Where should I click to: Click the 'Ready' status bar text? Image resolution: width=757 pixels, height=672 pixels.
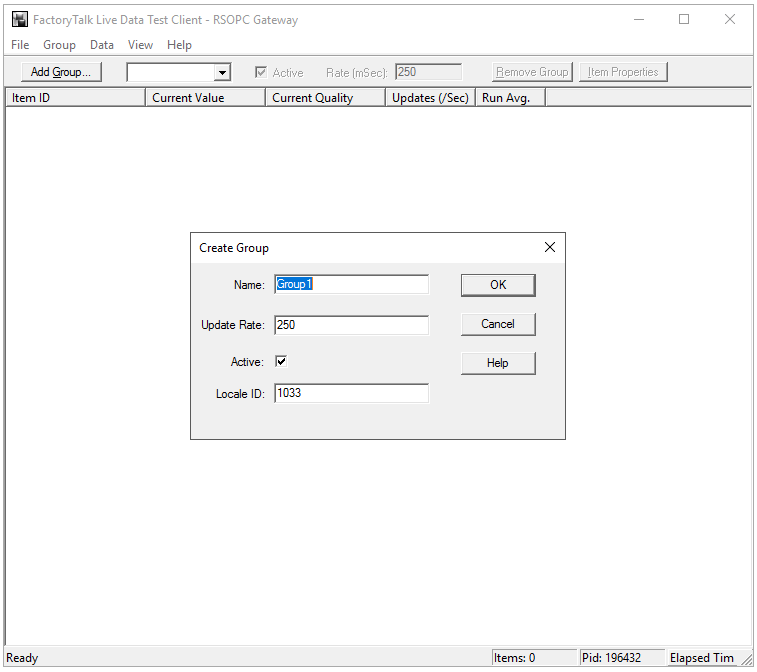[x=22, y=658]
